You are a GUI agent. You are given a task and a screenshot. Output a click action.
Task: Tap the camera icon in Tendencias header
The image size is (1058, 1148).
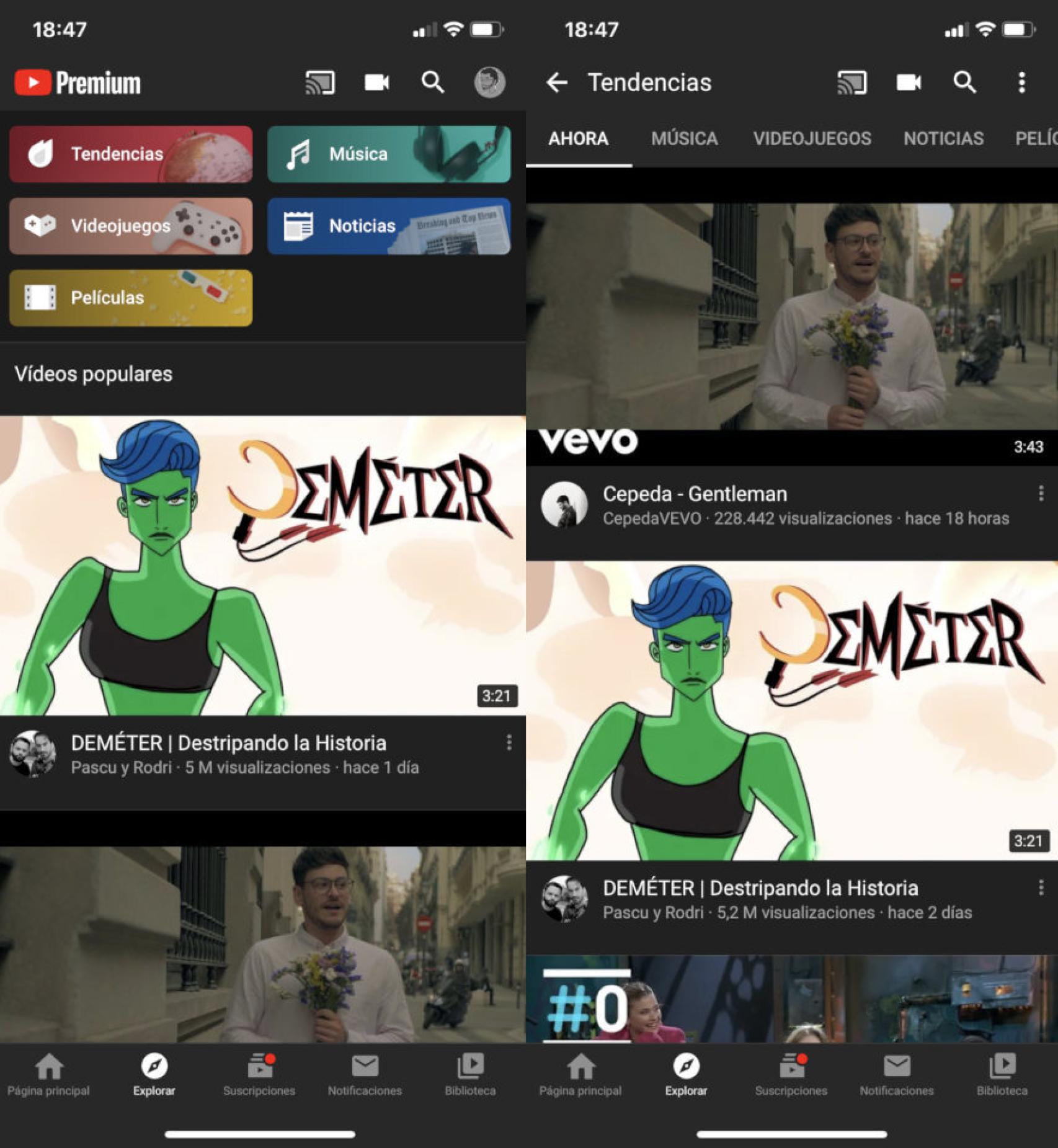pos(909,82)
